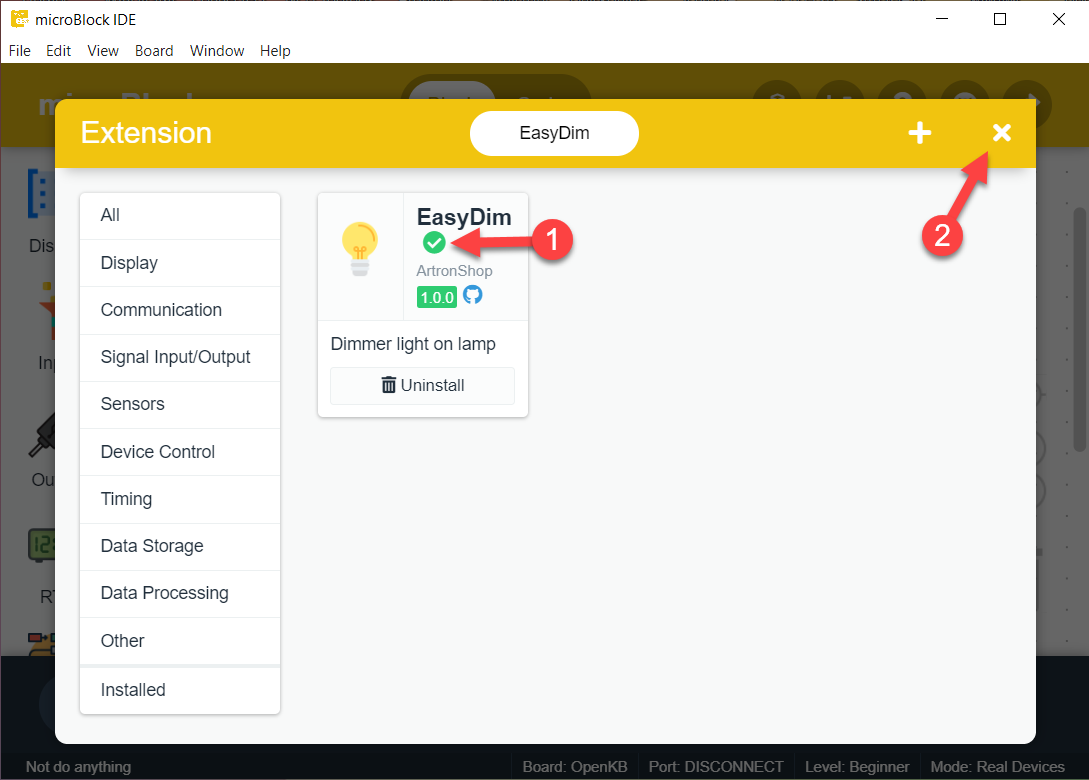This screenshot has height=780, width=1089.
Task: Close the Extension dialog with X icon
Action: pyautogui.click(x=1001, y=133)
